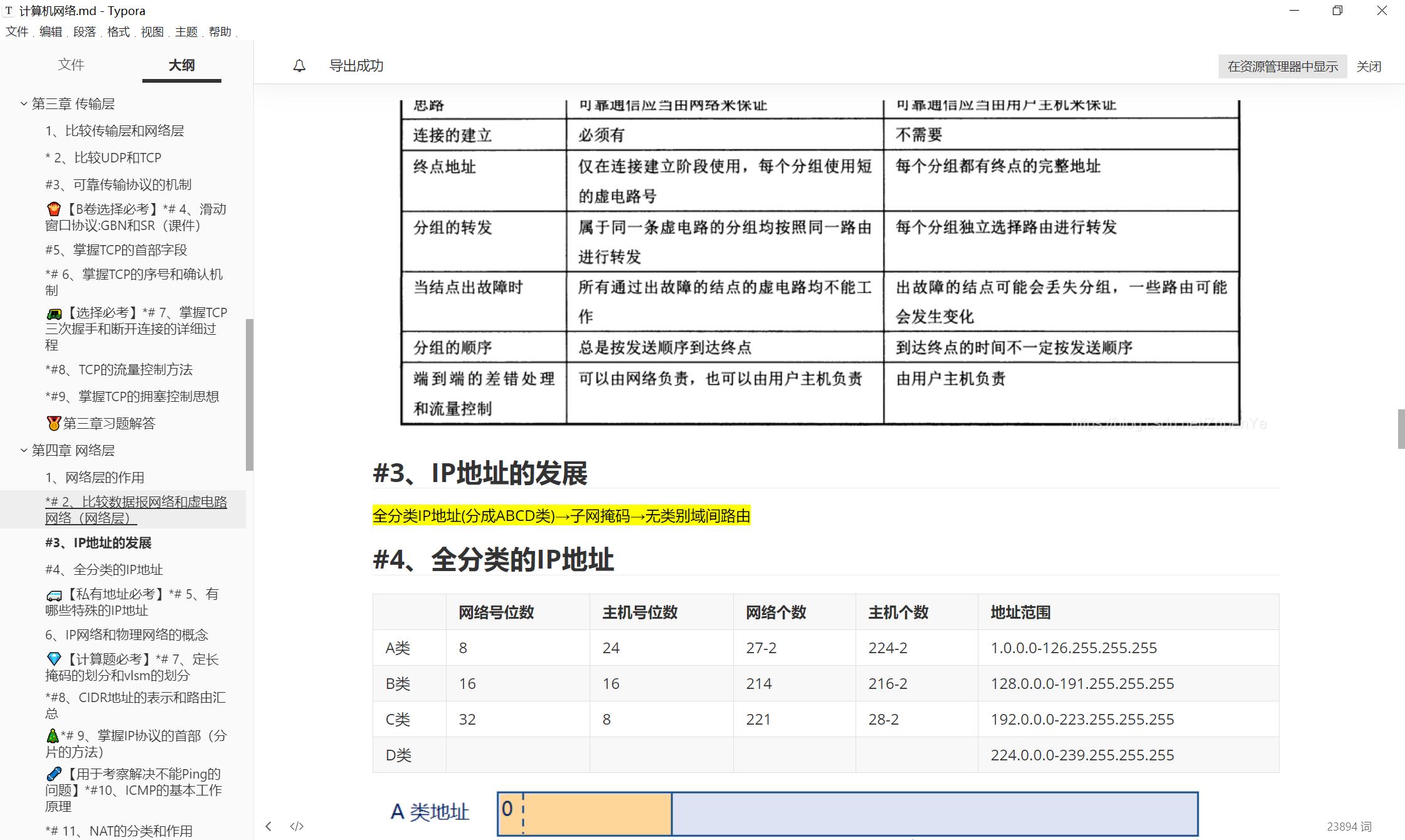Go to ICMP的基本工作原理 outline entry
The height and width of the screenshot is (840, 1405).
pos(134,790)
